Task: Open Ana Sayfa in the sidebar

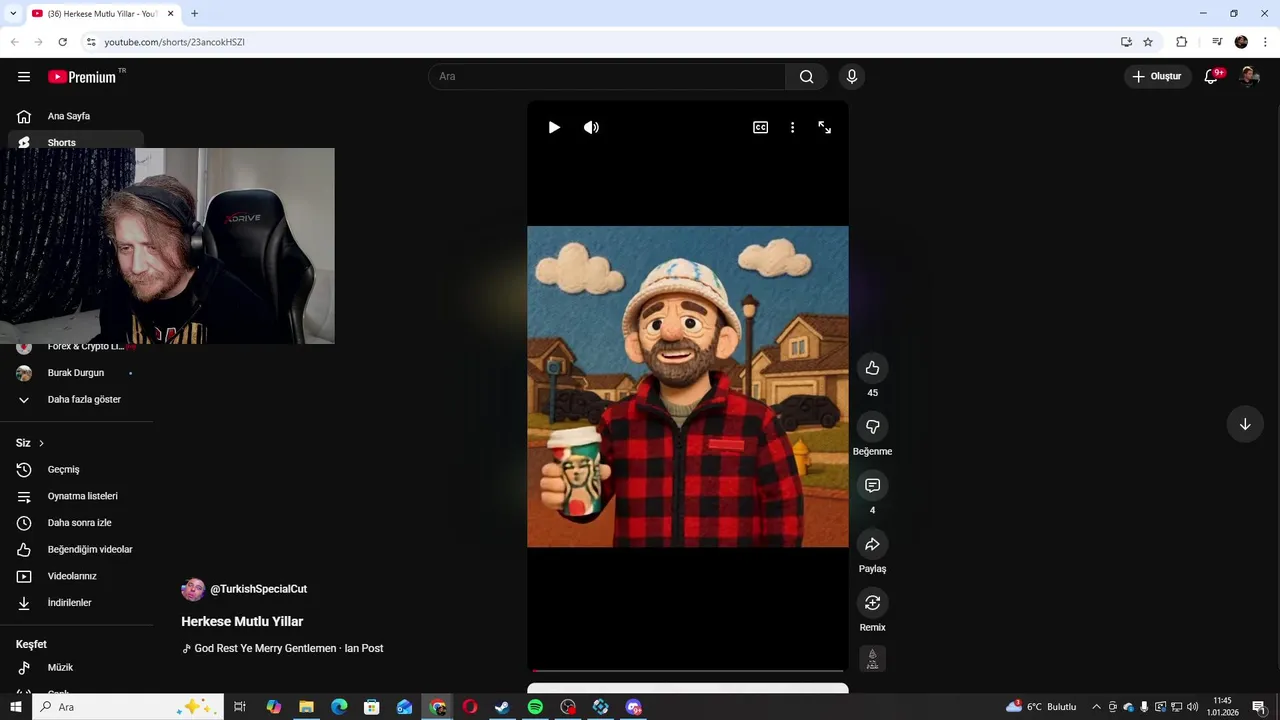Action: tap(76, 116)
